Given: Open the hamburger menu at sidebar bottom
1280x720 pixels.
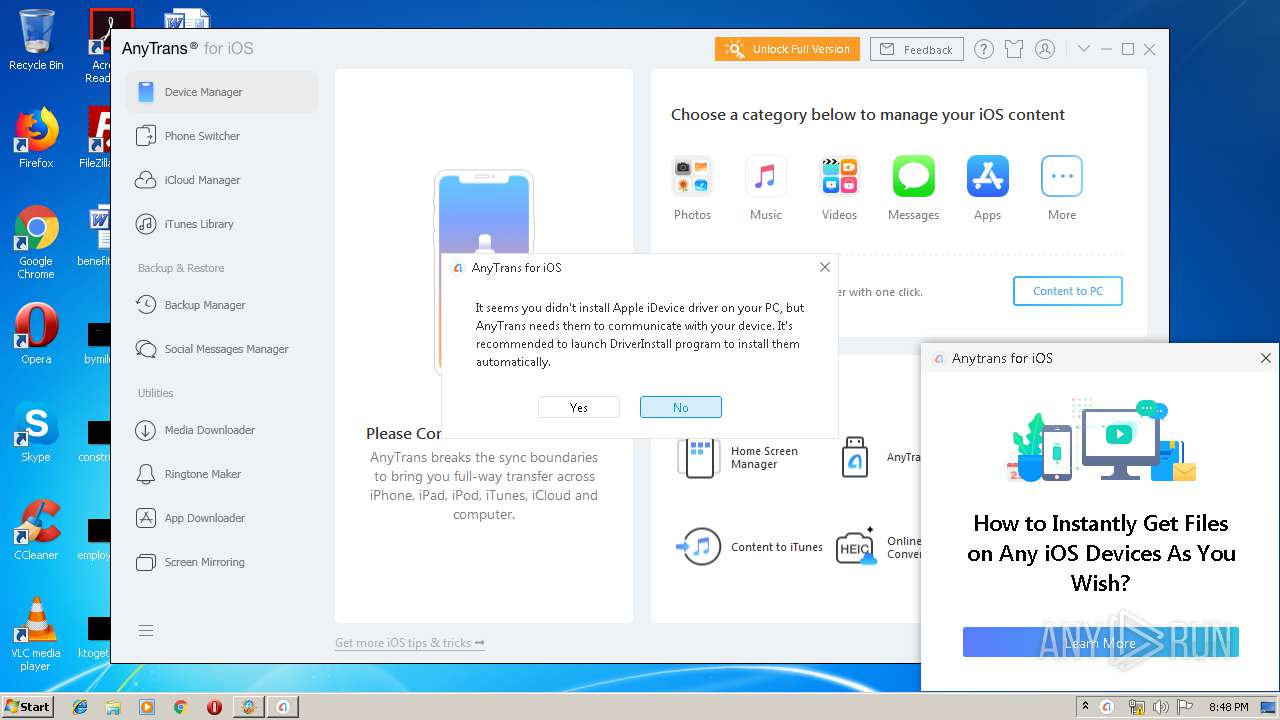Looking at the screenshot, I should tap(146, 630).
